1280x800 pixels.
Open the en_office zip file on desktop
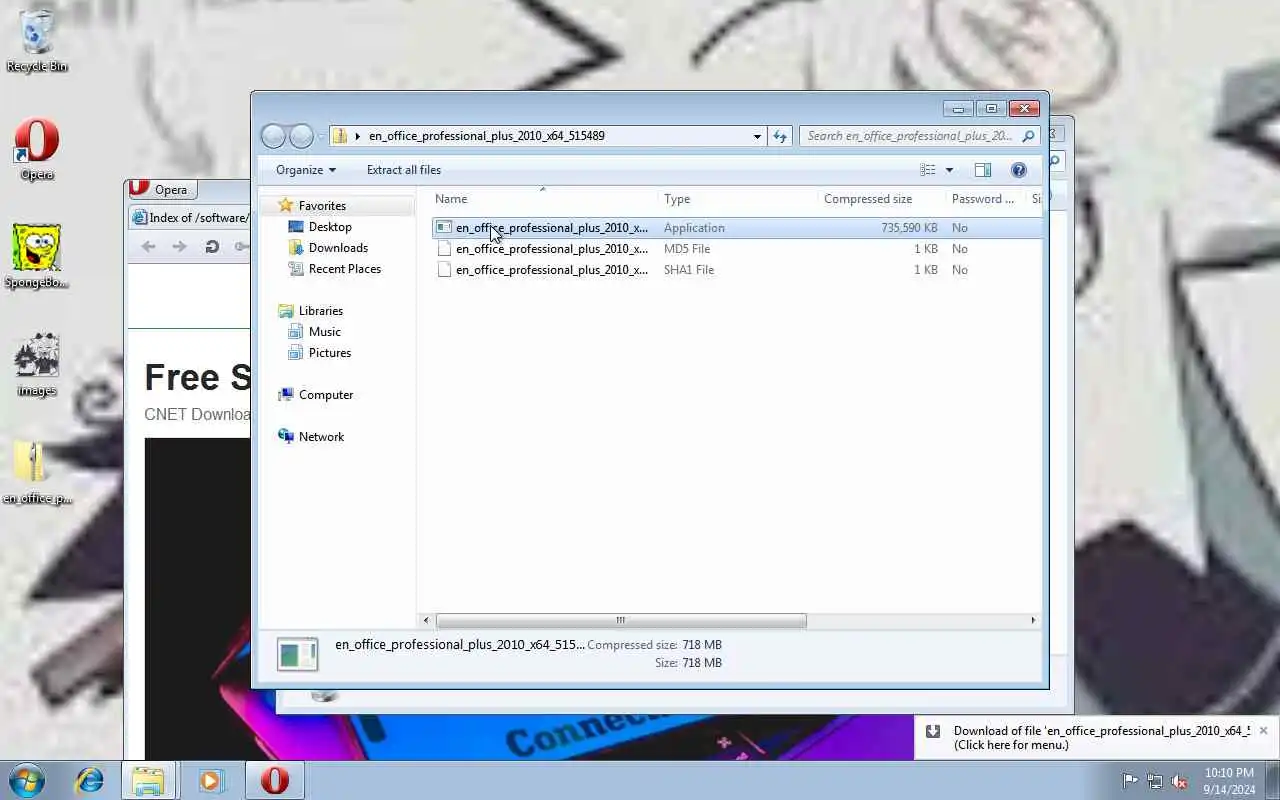[37, 473]
